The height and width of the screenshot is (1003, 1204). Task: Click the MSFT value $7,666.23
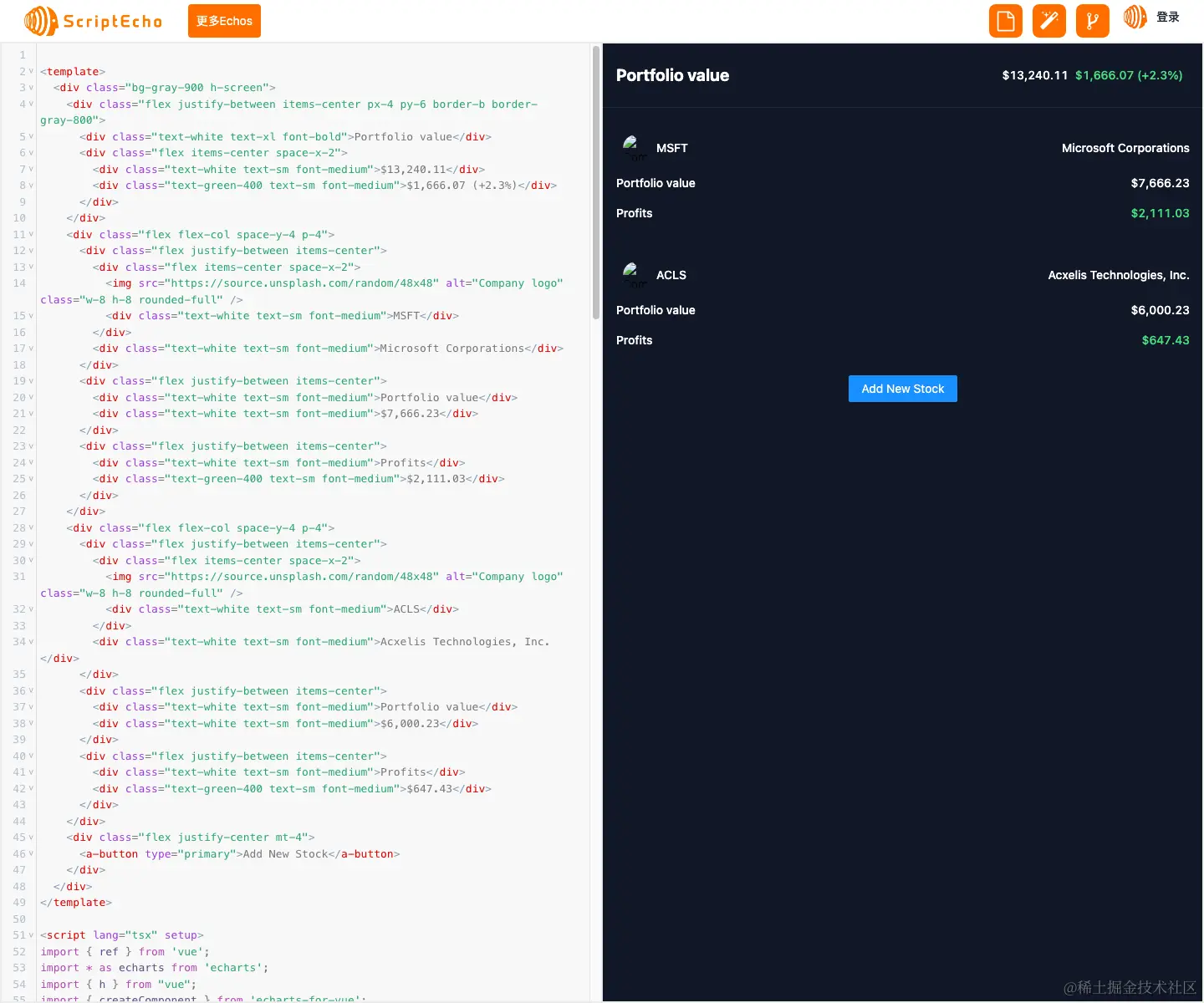(x=1161, y=183)
